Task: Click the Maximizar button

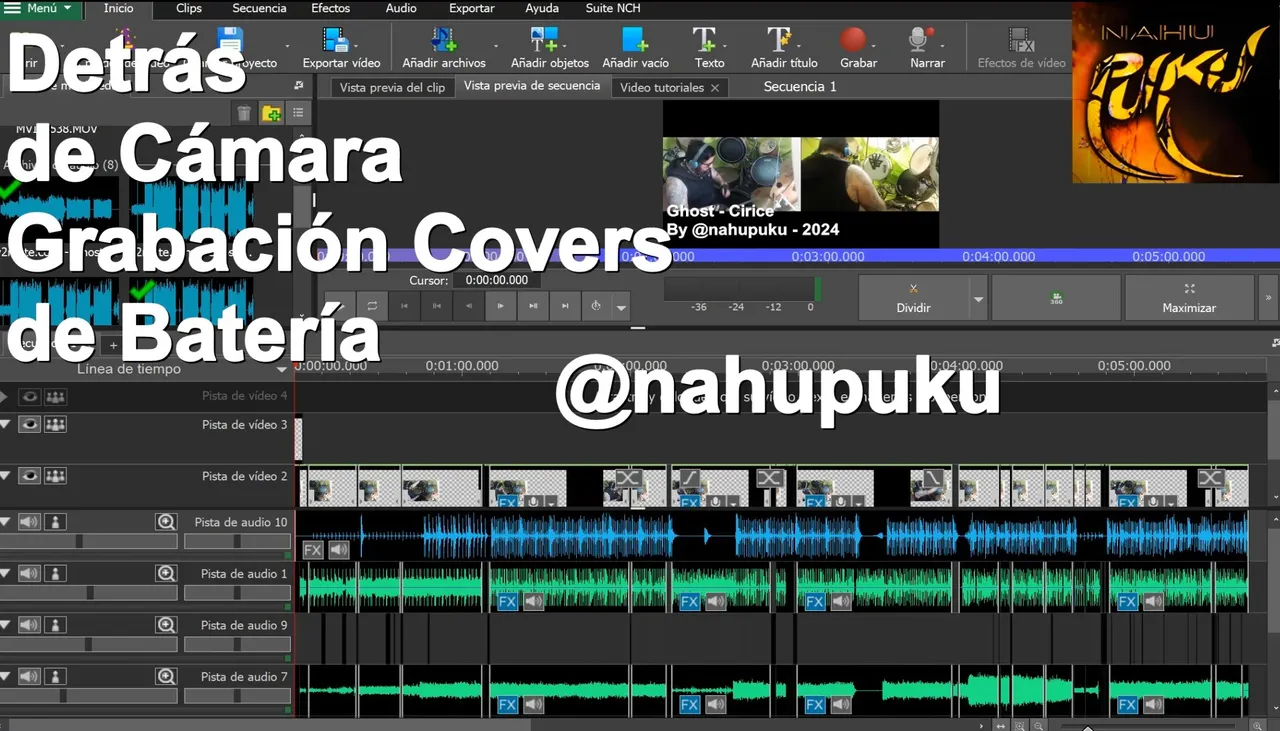Action: 1189,298
